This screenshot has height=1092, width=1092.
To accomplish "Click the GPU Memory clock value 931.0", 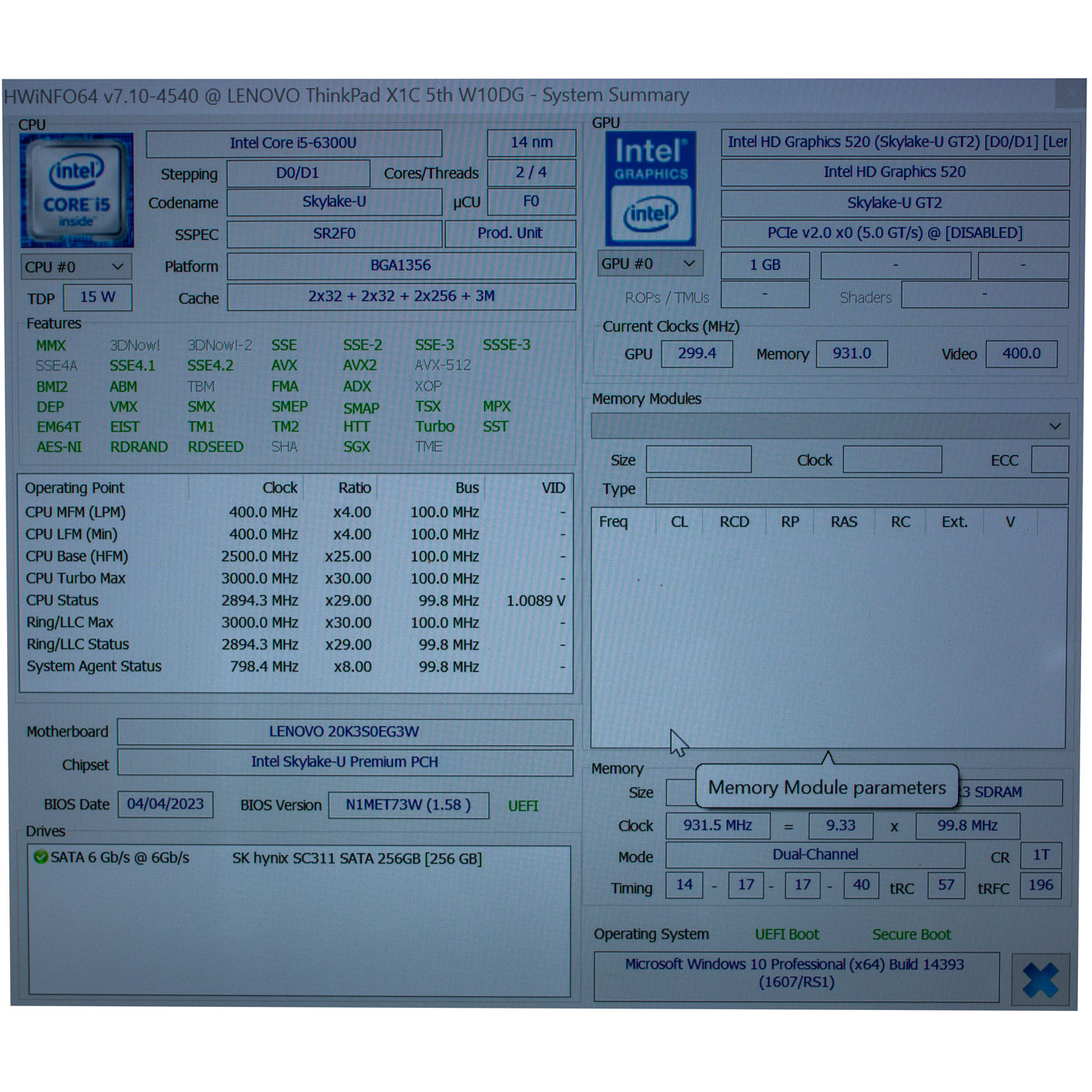I will [852, 353].
